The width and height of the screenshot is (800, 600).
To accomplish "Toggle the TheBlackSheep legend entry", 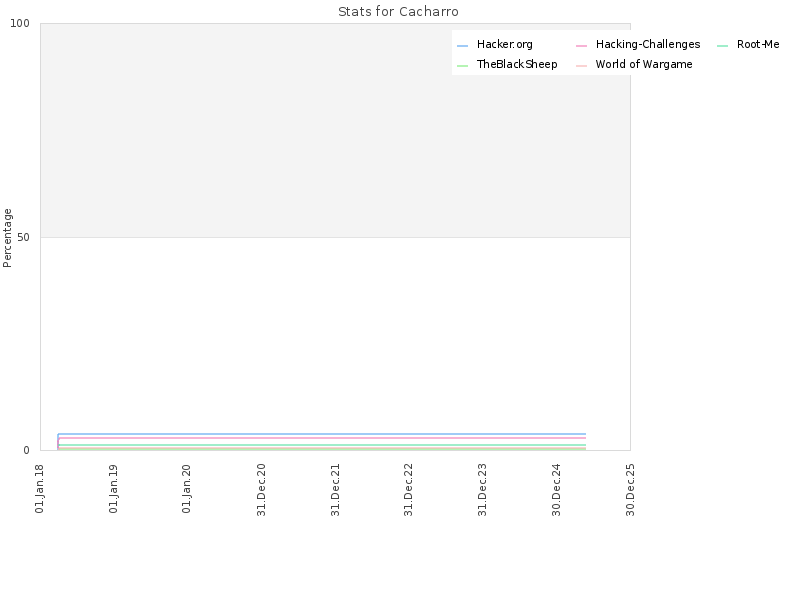I will pyautogui.click(x=507, y=65).
